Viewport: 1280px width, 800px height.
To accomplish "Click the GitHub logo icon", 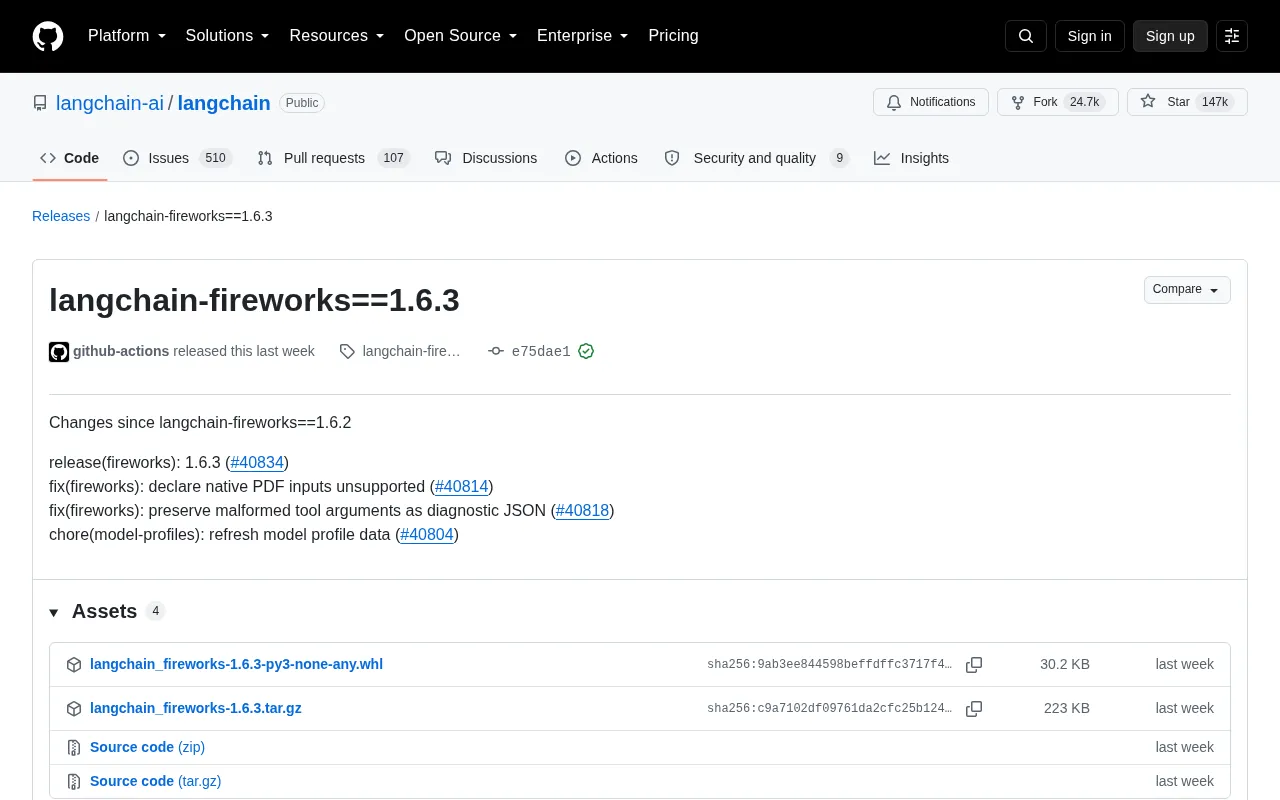I will tap(48, 36).
